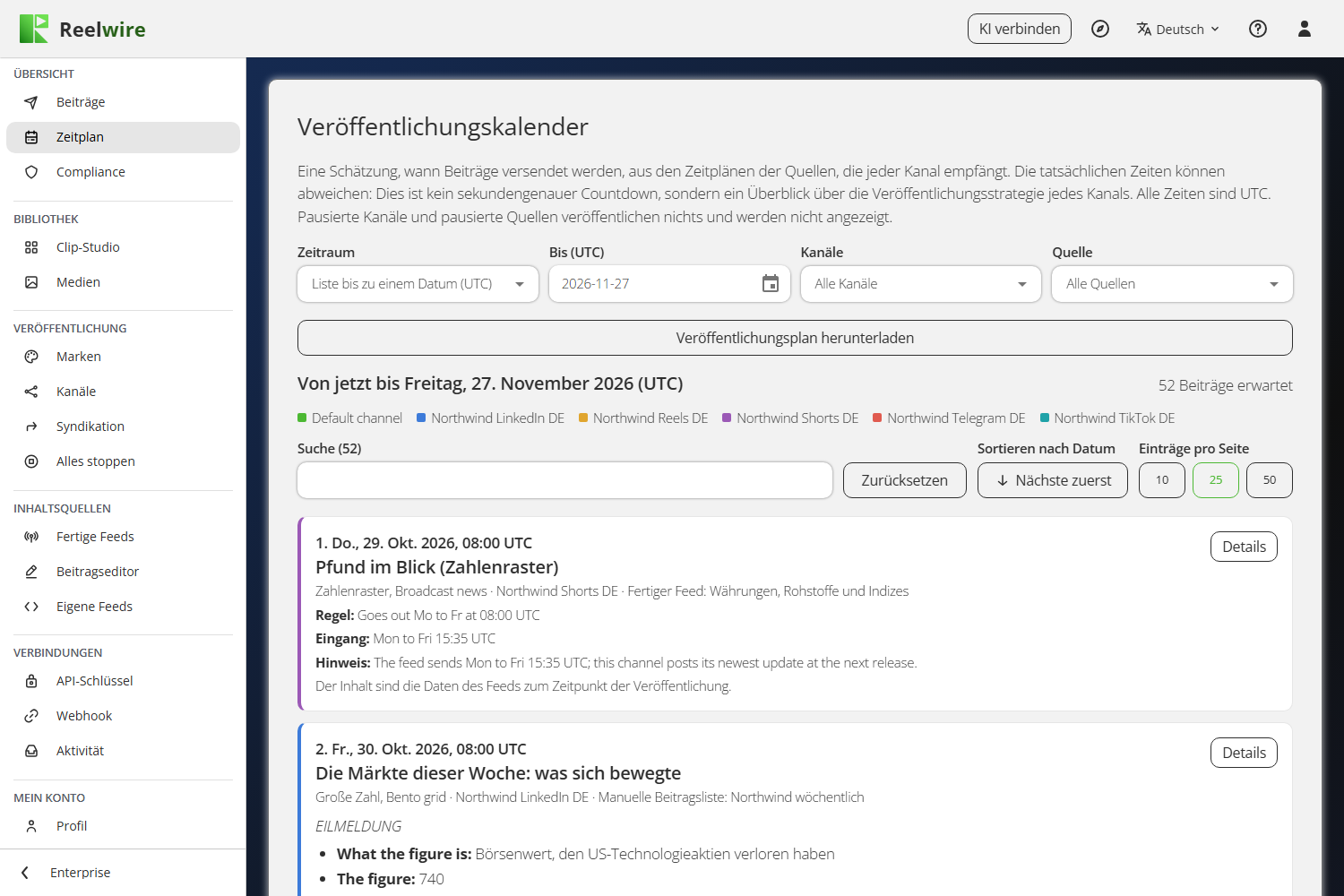Open the help question mark icon
Viewport: 1344px width, 896px height.
click(x=1258, y=29)
